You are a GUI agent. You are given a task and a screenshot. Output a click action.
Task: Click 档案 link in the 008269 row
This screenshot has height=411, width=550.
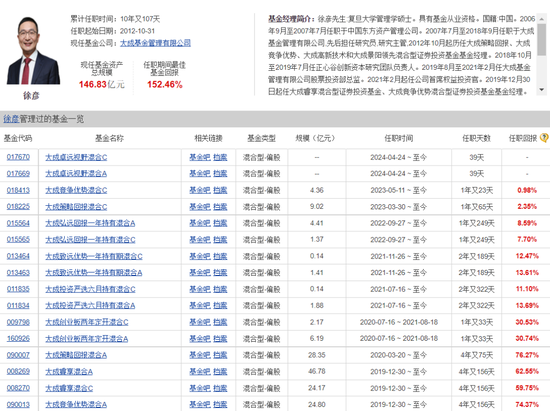220,371
